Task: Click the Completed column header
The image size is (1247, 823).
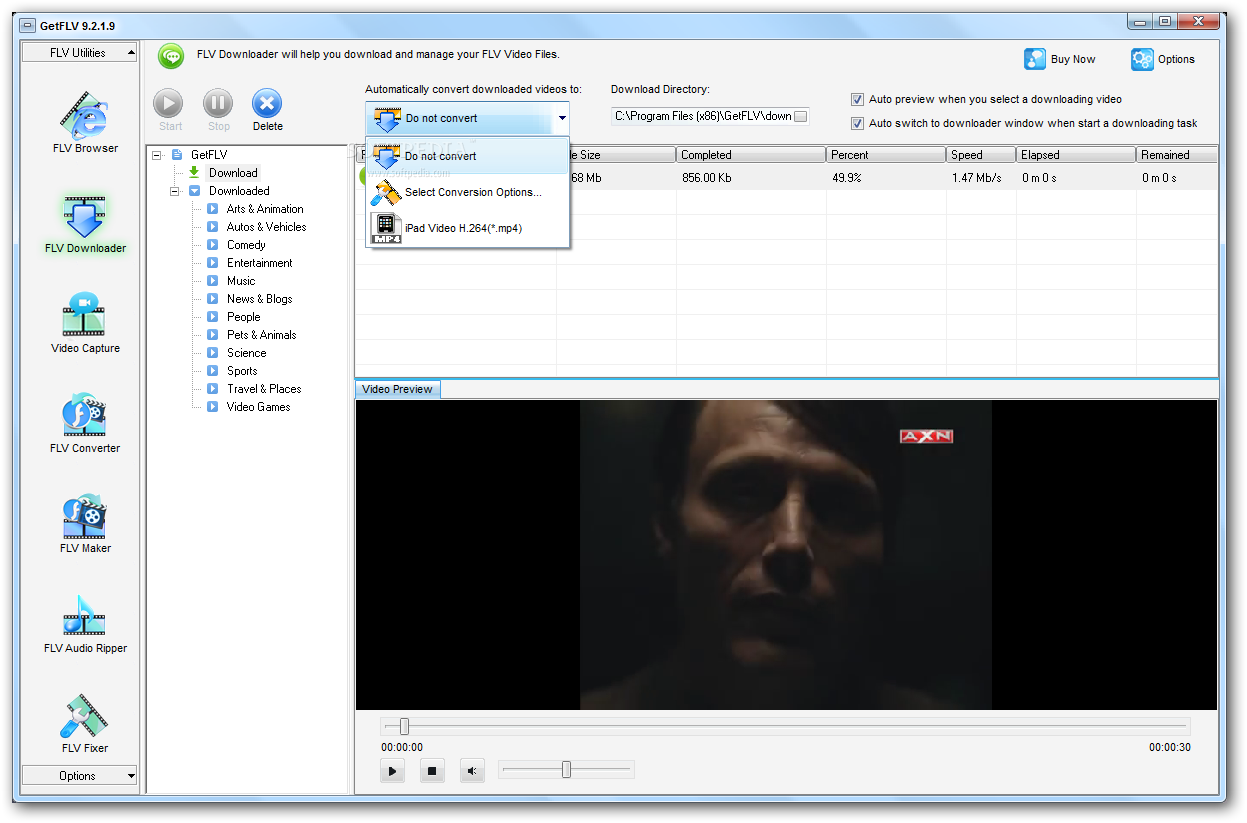Action: 751,155
